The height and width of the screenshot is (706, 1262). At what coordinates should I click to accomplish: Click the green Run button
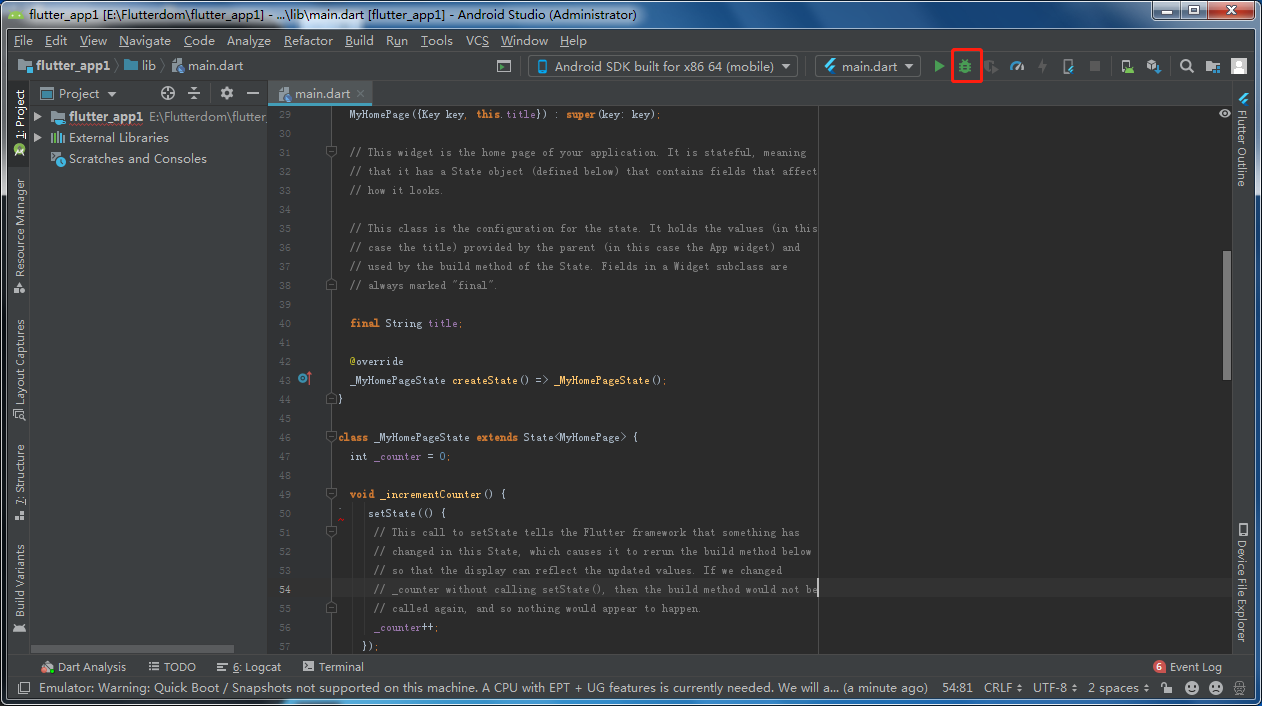point(939,66)
